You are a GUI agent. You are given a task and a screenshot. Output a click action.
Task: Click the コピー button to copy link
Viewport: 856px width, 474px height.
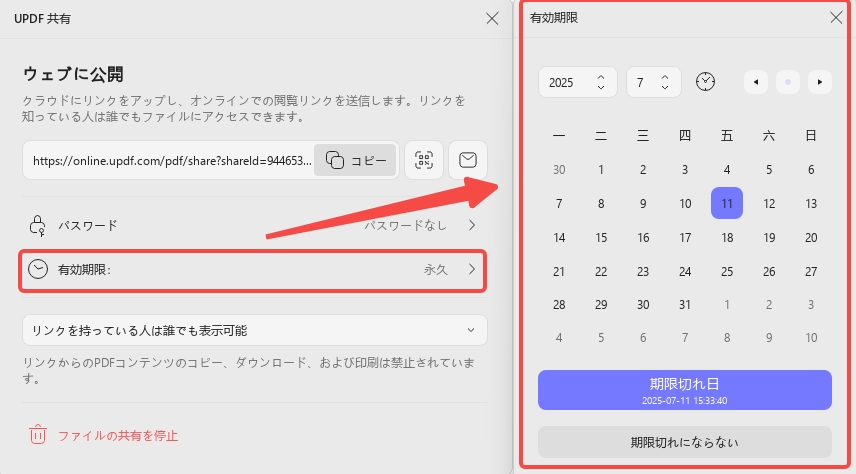click(x=355, y=160)
